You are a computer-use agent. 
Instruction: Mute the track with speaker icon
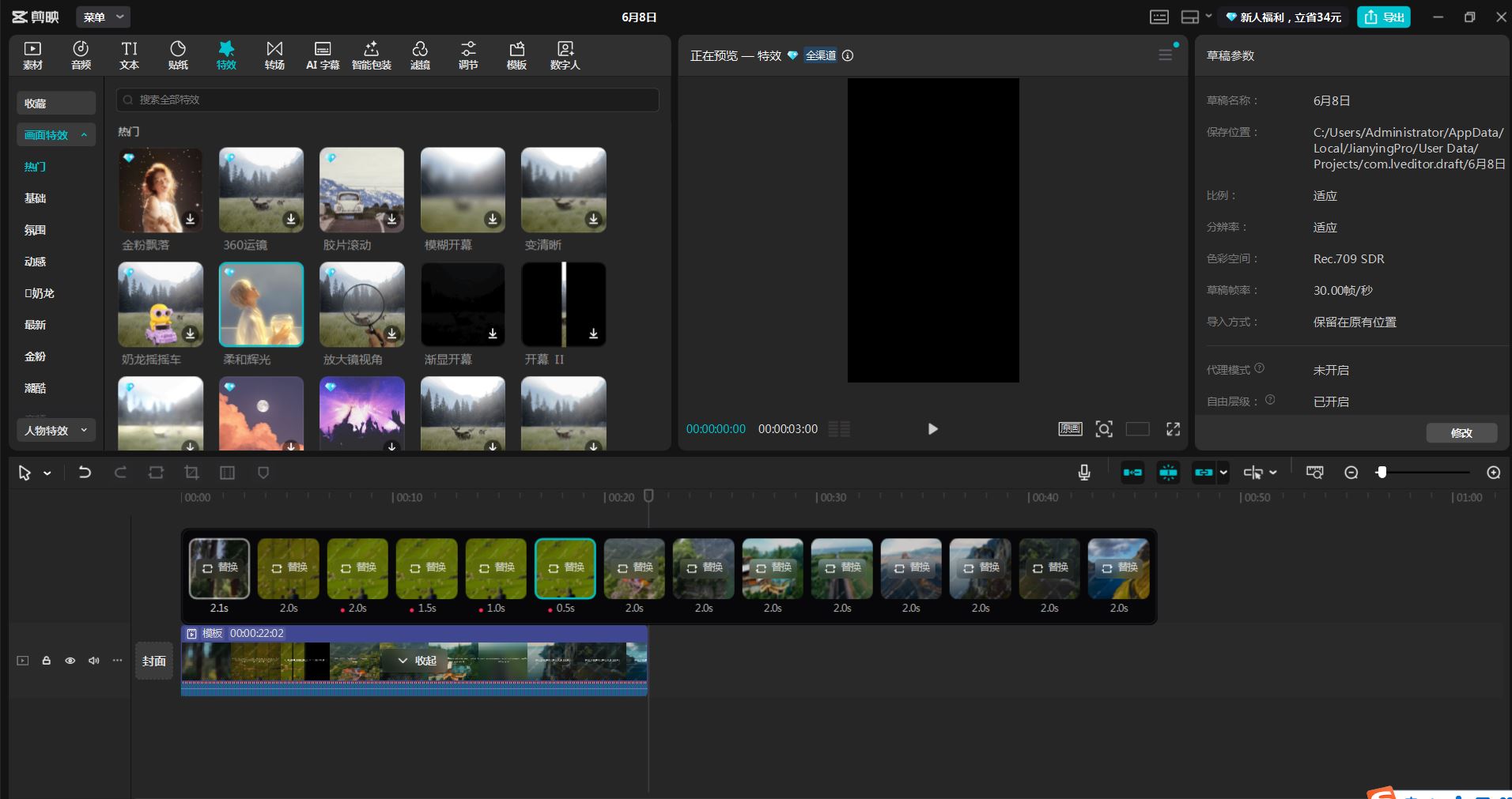click(x=94, y=661)
